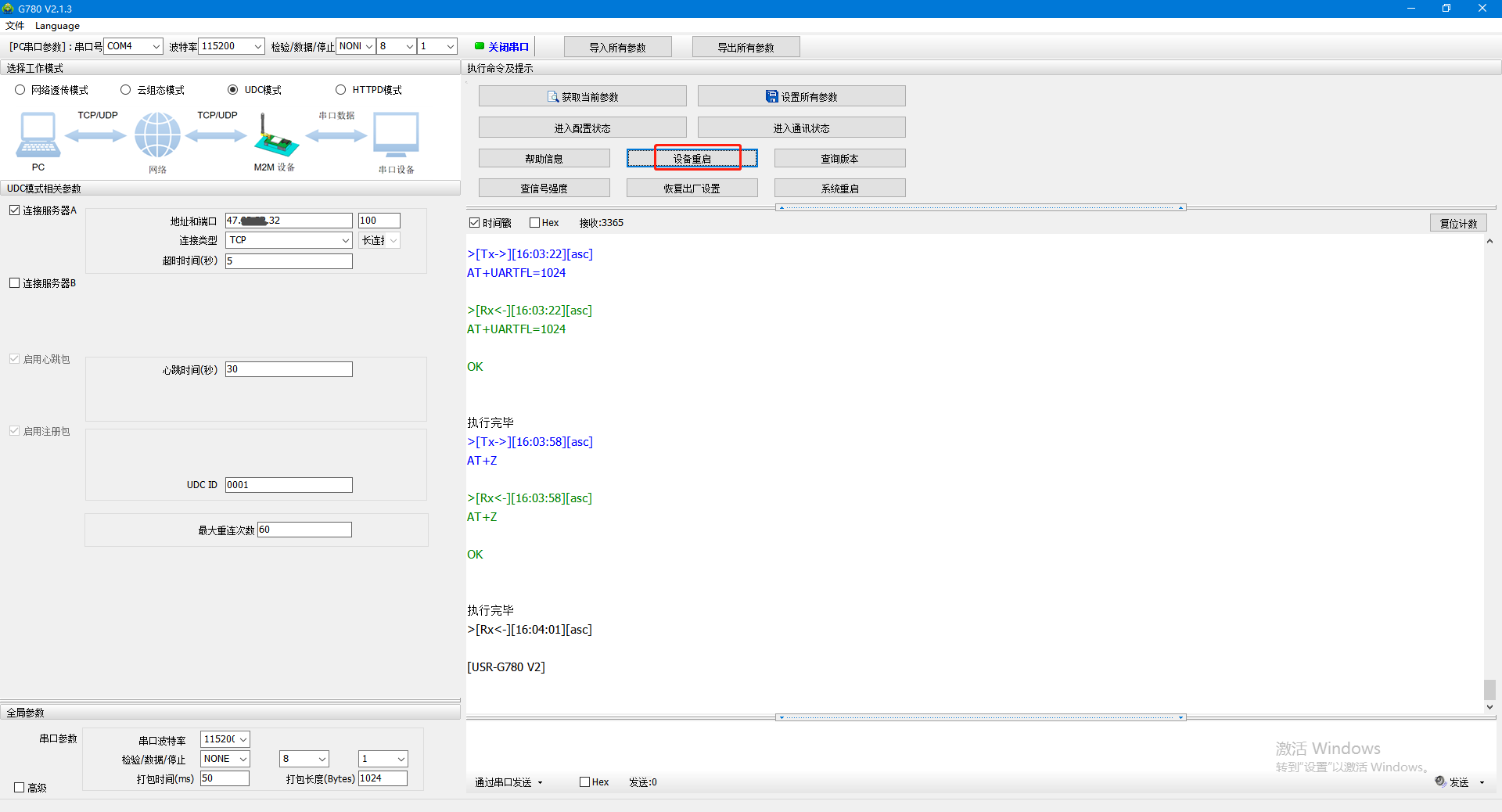Select the 网络透传模式 radio button

20,90
